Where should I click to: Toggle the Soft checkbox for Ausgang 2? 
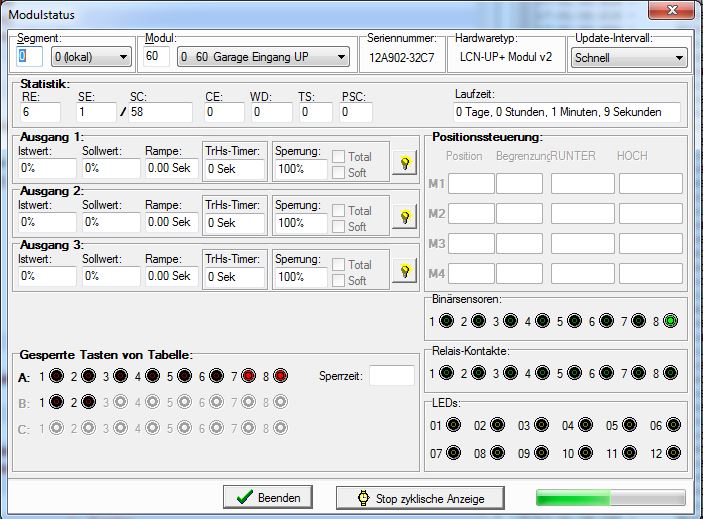[x=338, y=227]
